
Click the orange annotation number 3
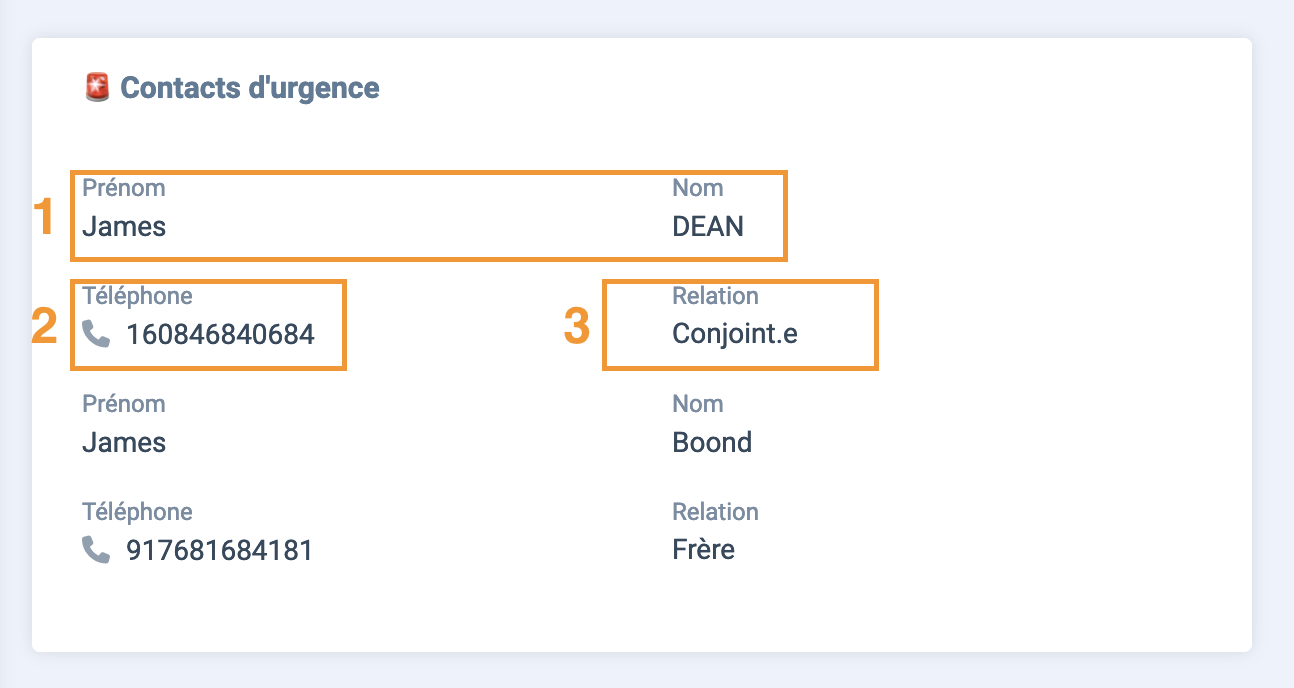(577, 326)
